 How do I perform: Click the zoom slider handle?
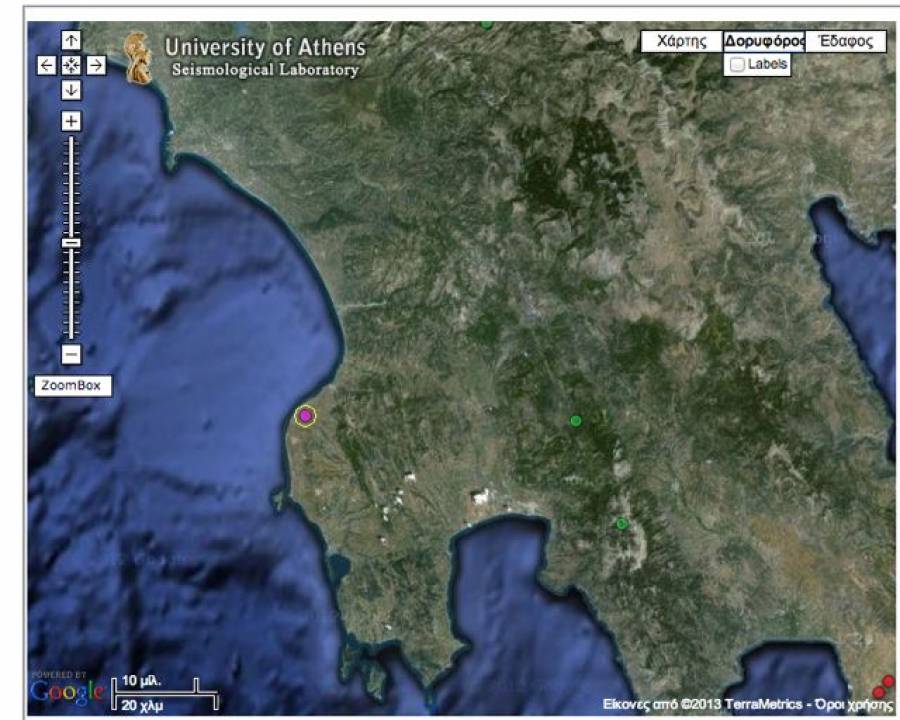click(x=71, y=242)
